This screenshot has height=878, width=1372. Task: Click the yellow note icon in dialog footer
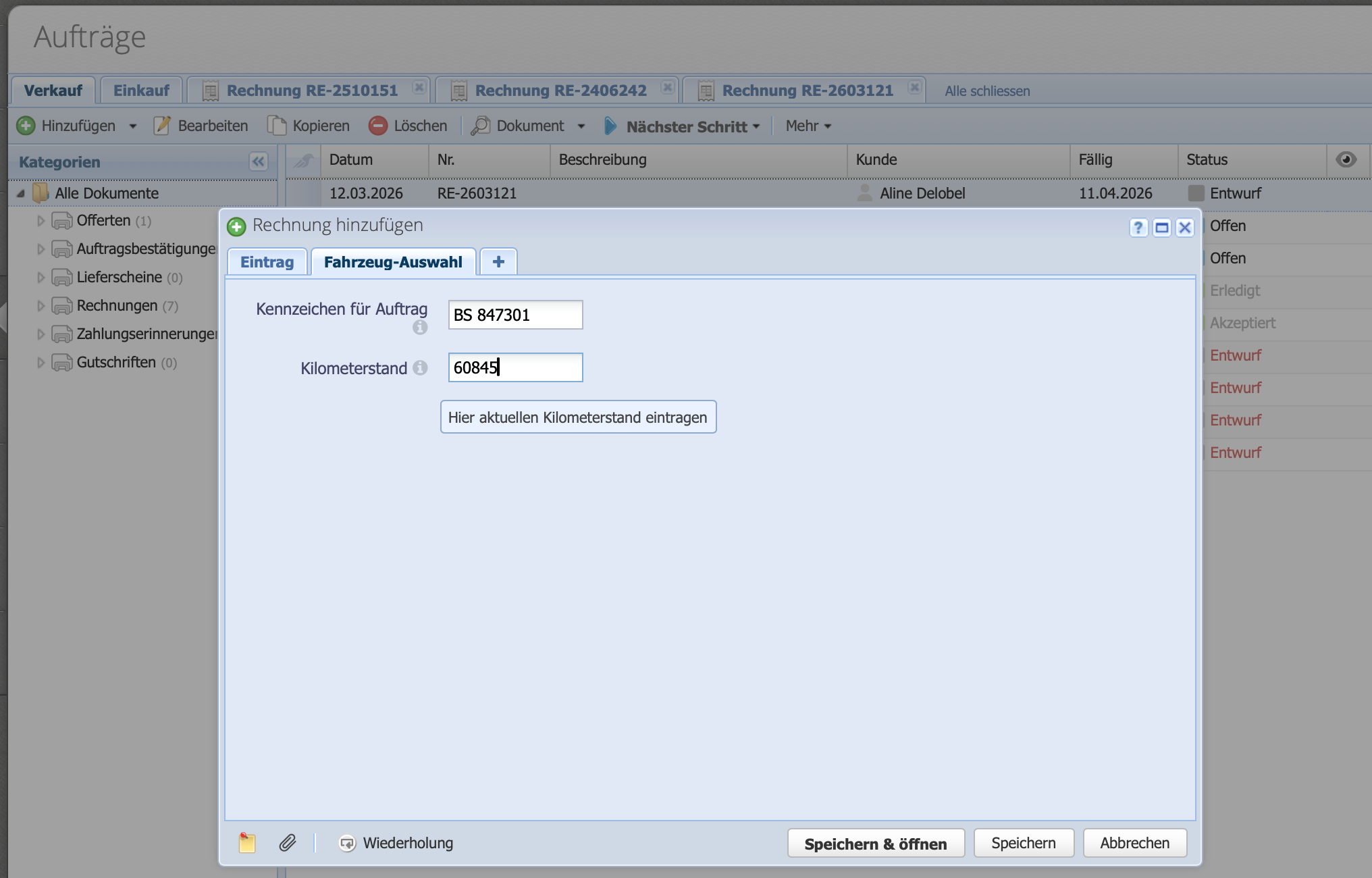tap(247, 843)
